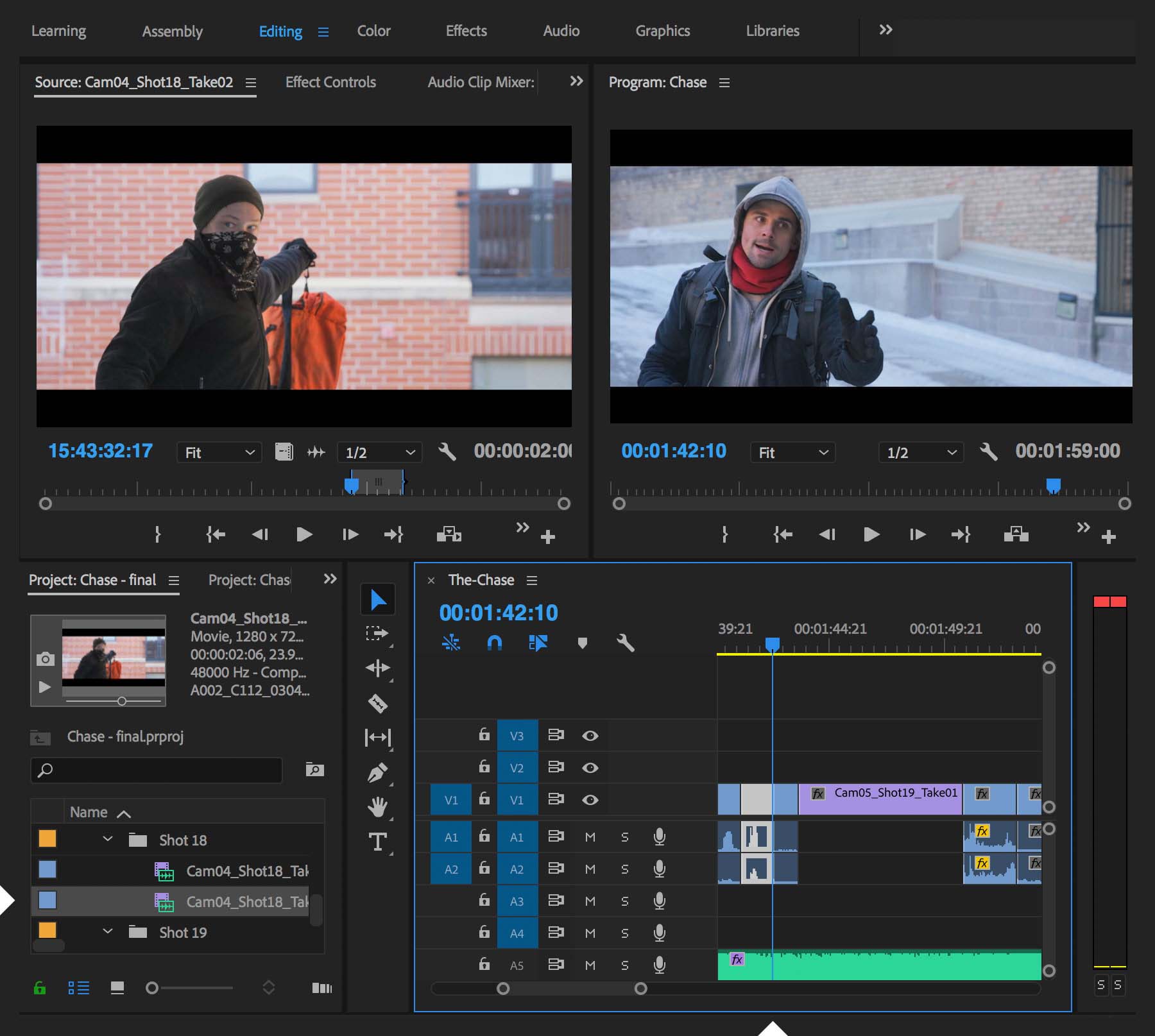Hide the V1 track output

click(x=590, y=800)
